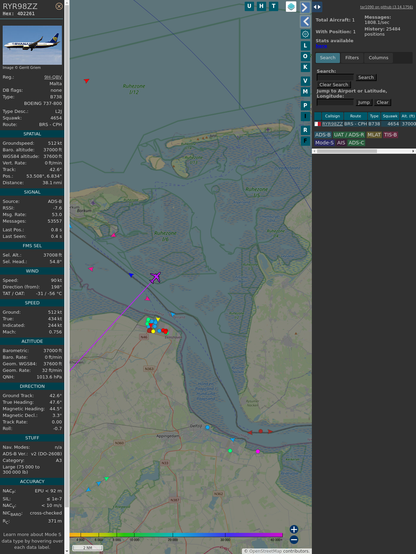Open the Ryanair aircraft photo

pos(32,45)
